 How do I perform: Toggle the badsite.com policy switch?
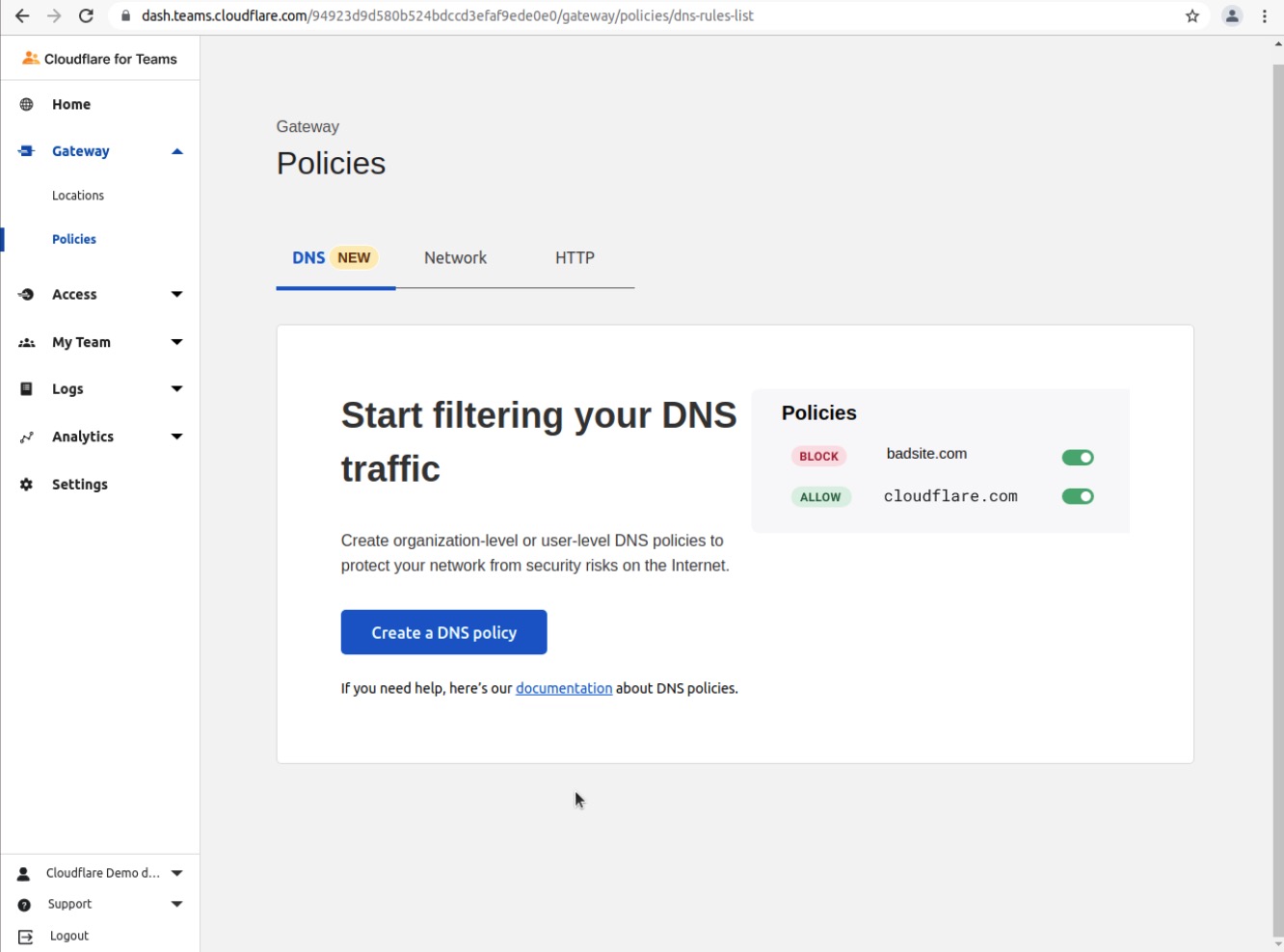1078,458
